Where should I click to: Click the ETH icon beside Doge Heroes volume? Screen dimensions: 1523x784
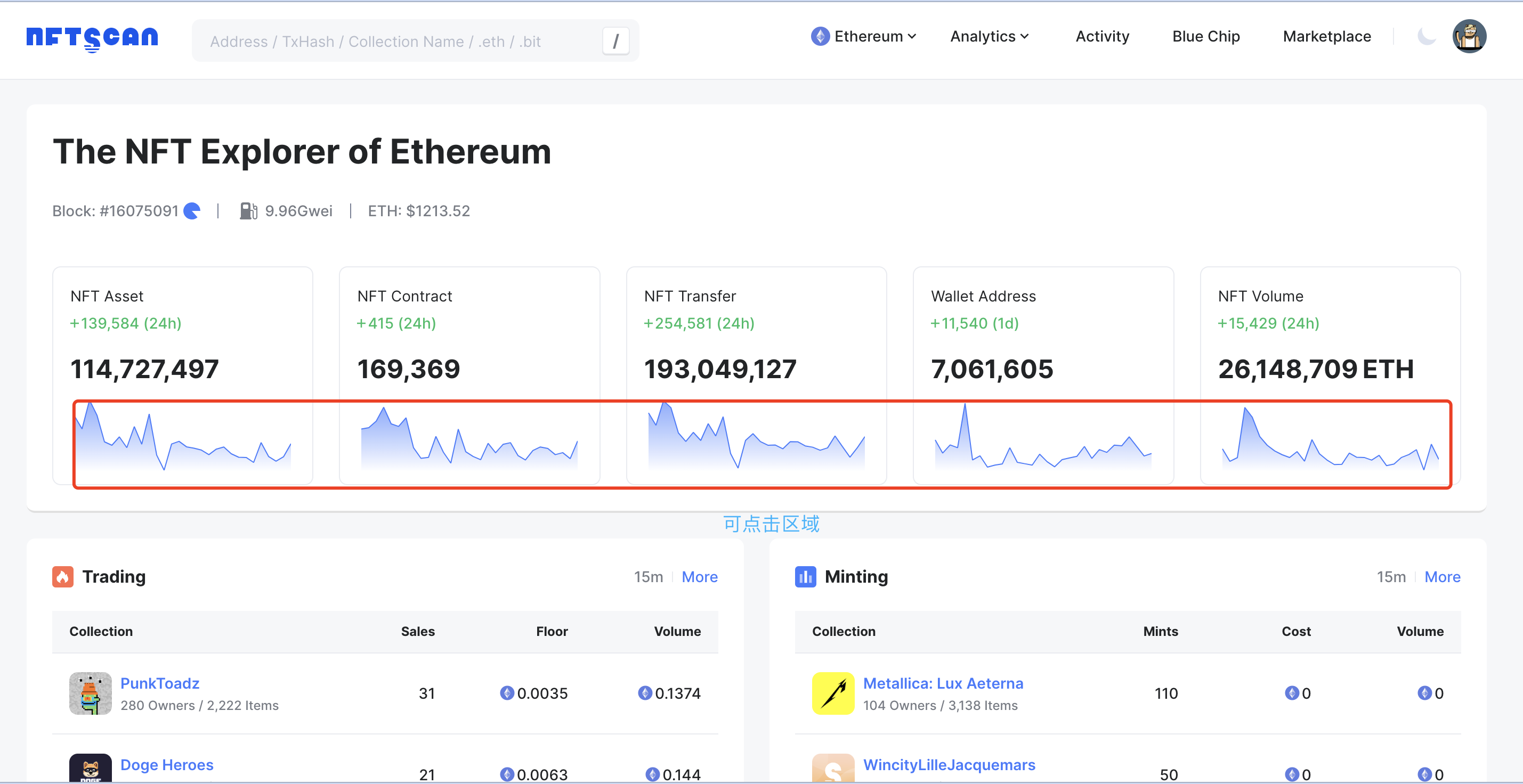[653, 774]
